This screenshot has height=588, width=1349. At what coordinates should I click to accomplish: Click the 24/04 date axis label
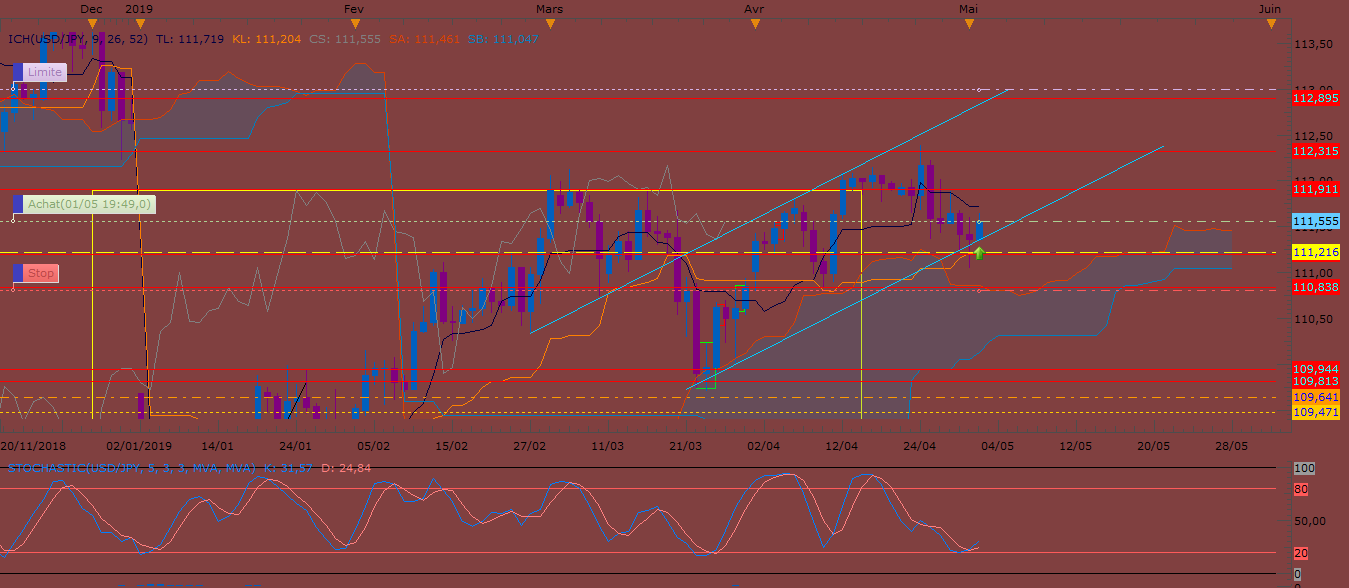(x=919, y=446)
